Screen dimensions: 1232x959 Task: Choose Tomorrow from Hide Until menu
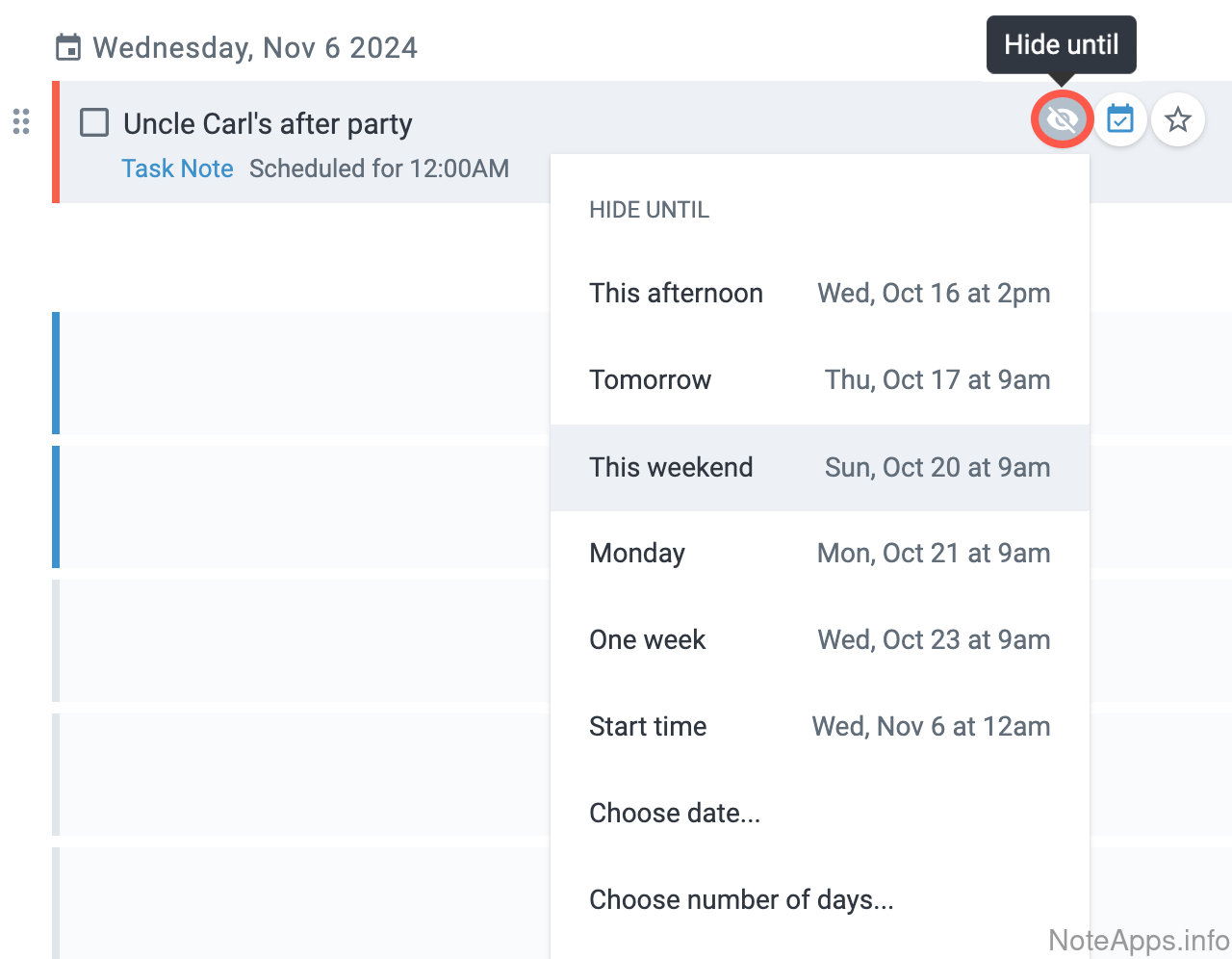coord(819,380)
